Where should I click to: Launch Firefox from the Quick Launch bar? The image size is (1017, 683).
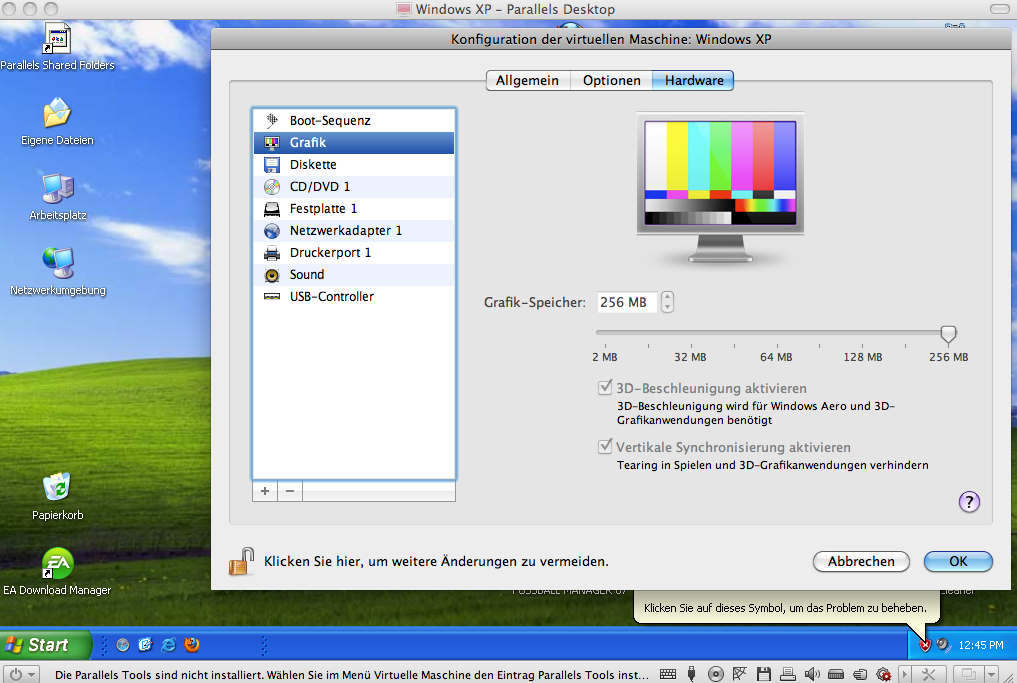point(191,645)
